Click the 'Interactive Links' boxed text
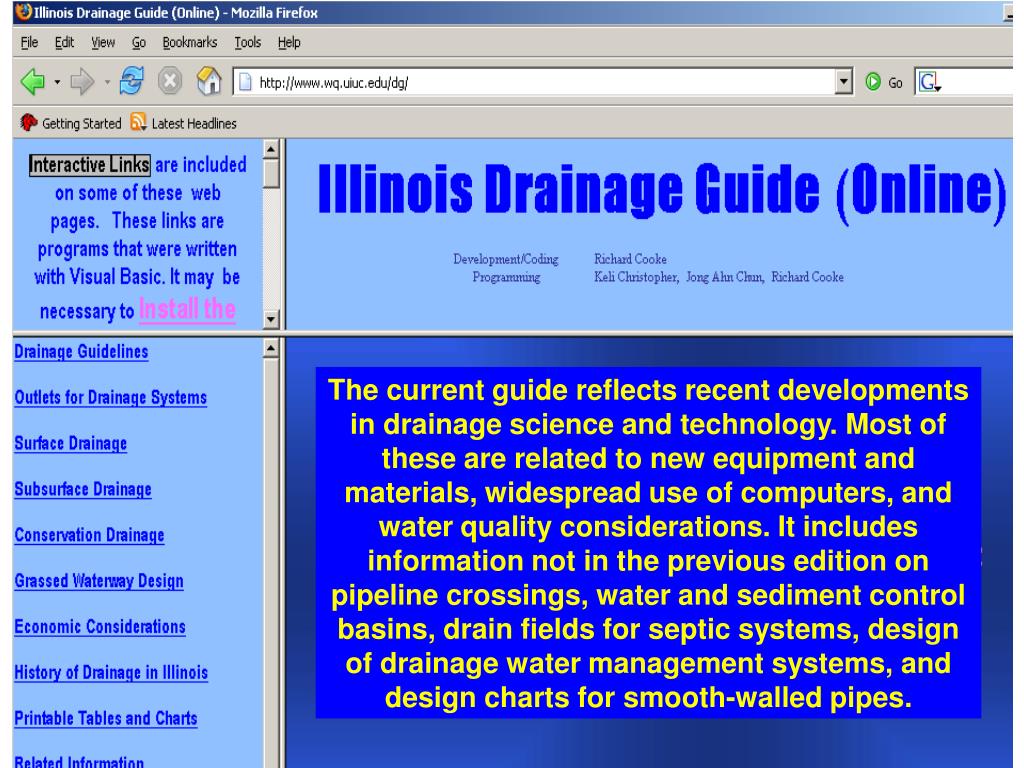Viewport: 1024px width, 768px height. 89,165
